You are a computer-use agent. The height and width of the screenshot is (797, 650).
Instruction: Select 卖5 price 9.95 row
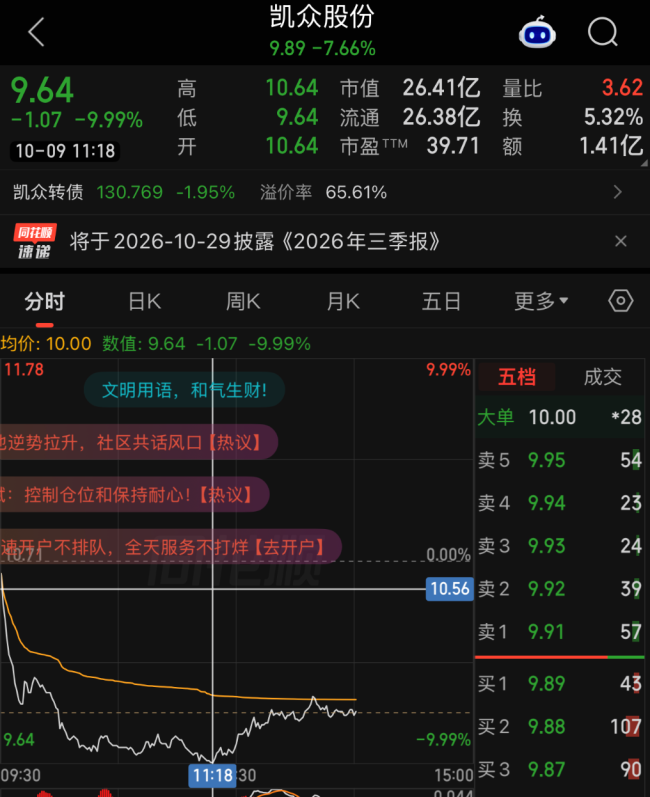coord(560,460)
